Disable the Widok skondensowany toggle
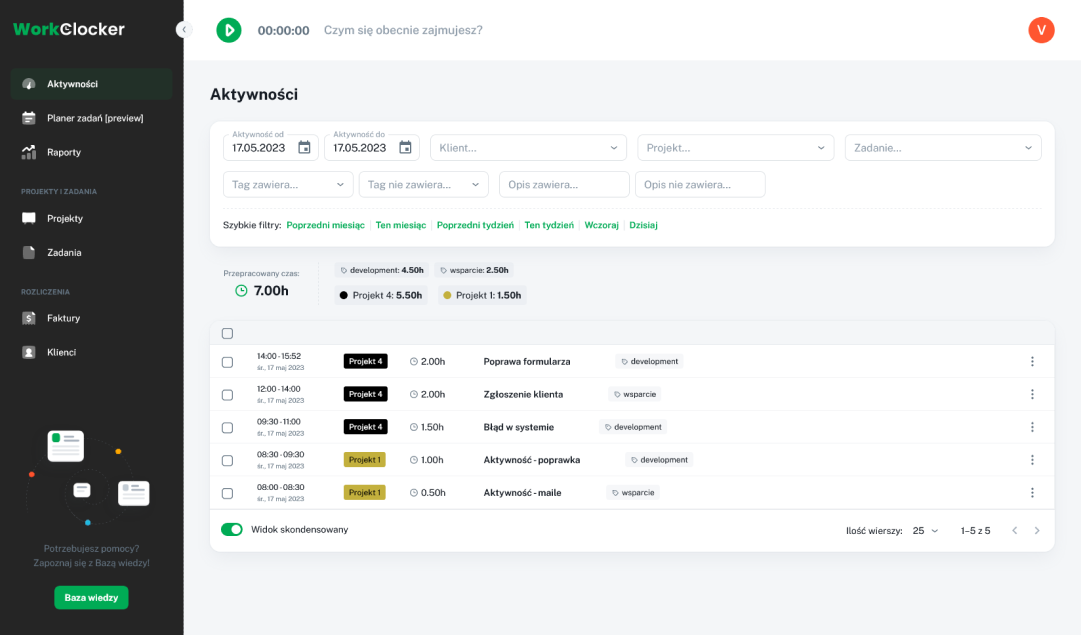The height and width of the screenshot is (635, 1081). pos(232,529)
